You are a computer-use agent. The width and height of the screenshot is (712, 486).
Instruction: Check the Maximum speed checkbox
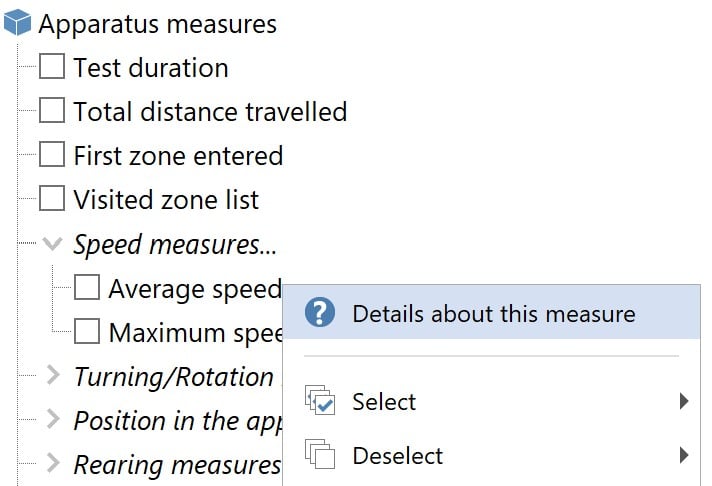87,331
